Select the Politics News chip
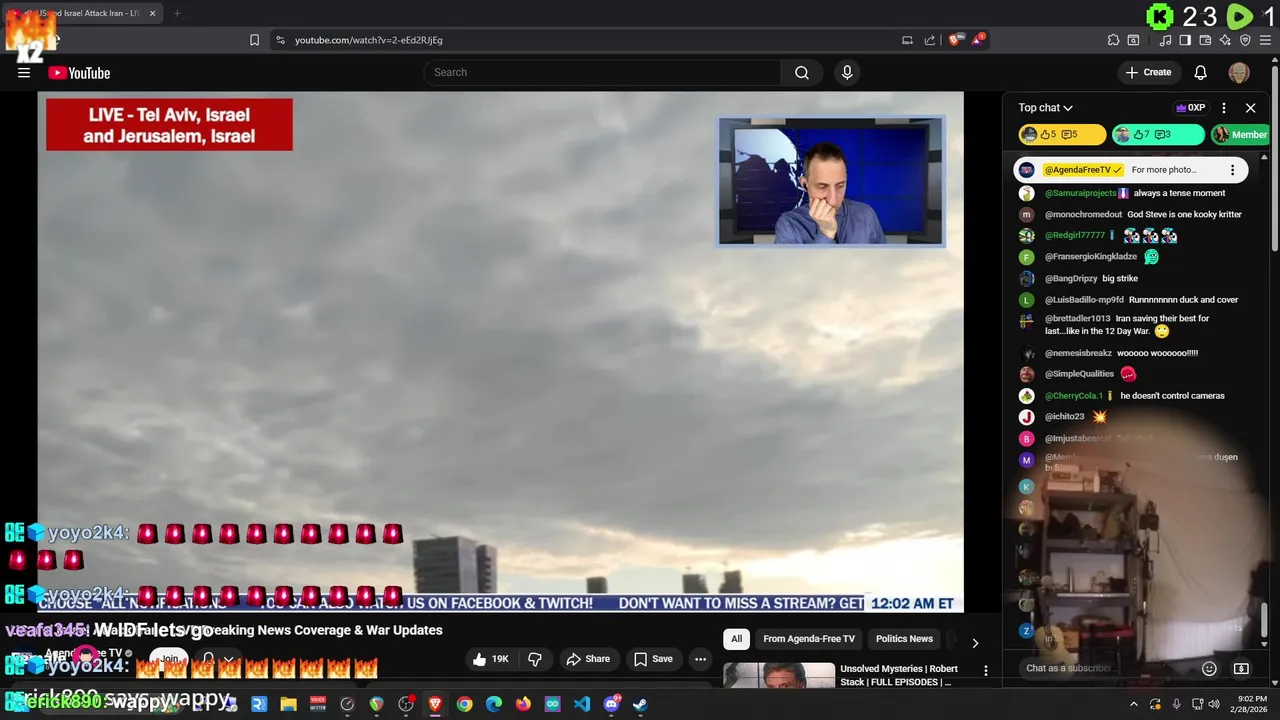 [x=904, y=639]
